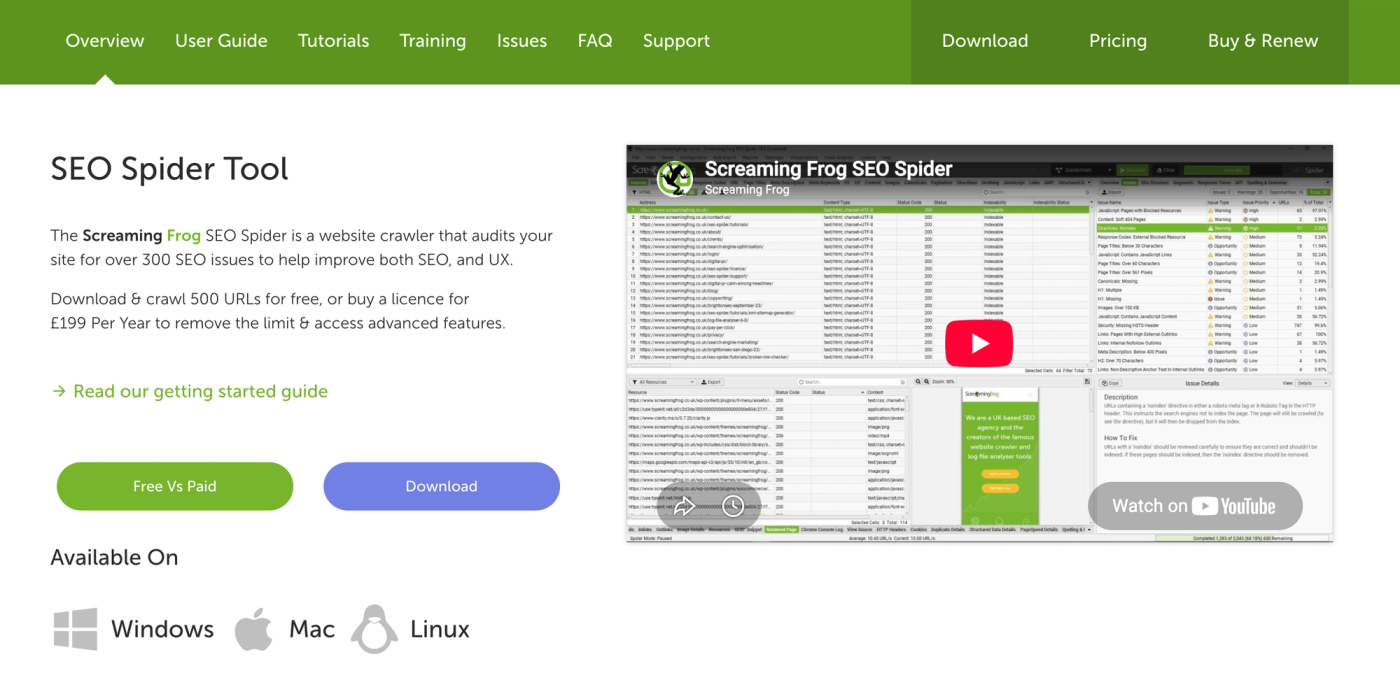Open the Overview tab
The height and width of the screenshot is (680, 1400).
(x=105, y=41)
